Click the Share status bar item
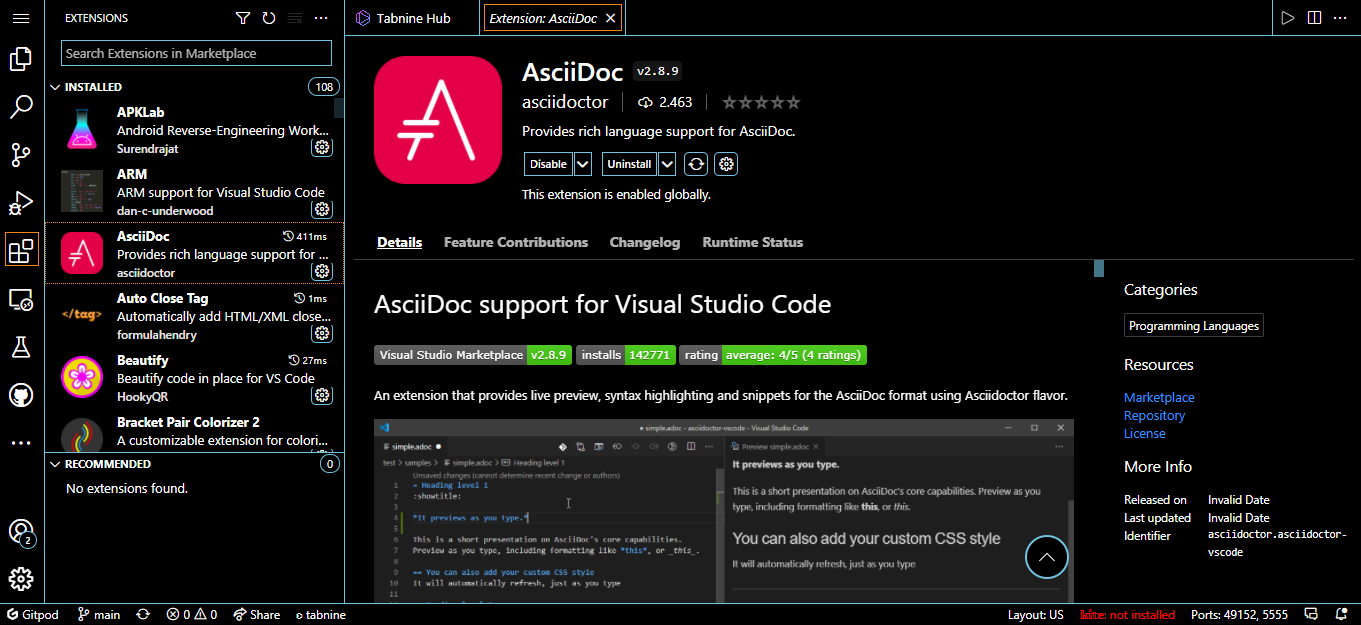Screen dimensions: 1361x625 tap(257, 615)
